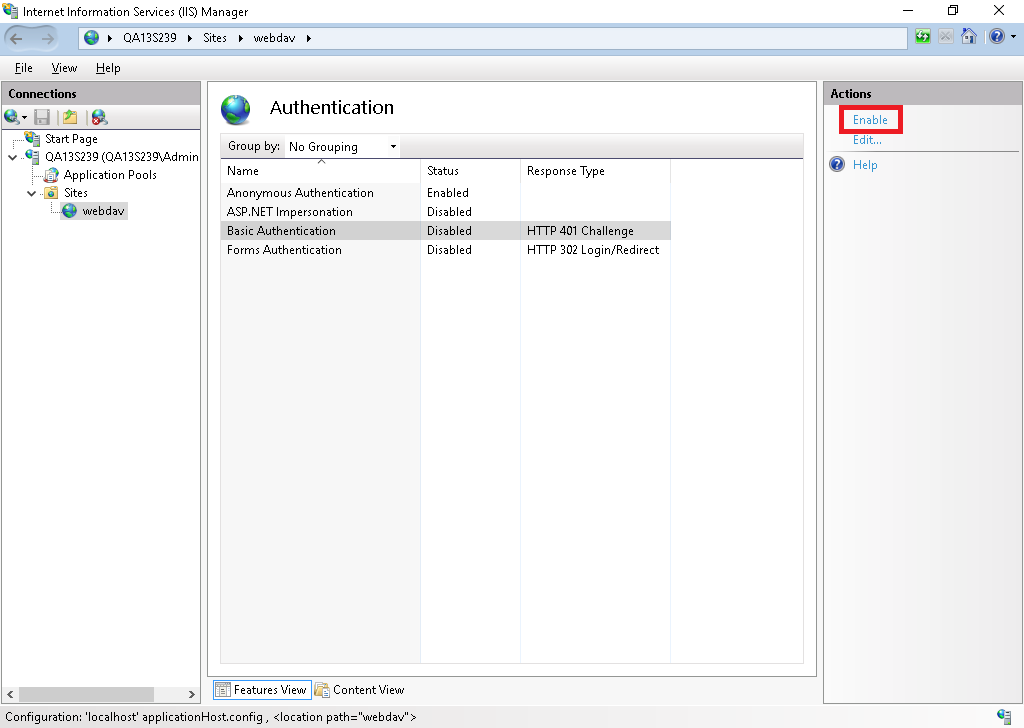Click the Up folder icon in Connections

(70, 117)
